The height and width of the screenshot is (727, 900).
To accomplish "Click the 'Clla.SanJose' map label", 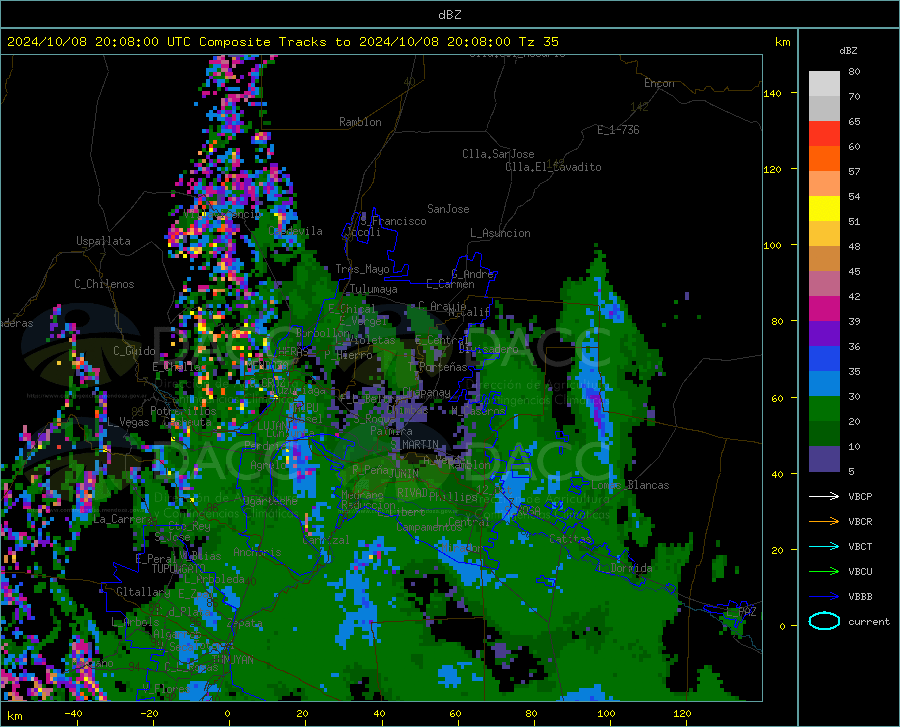I will pyautogui.click(x=498, y=154).
